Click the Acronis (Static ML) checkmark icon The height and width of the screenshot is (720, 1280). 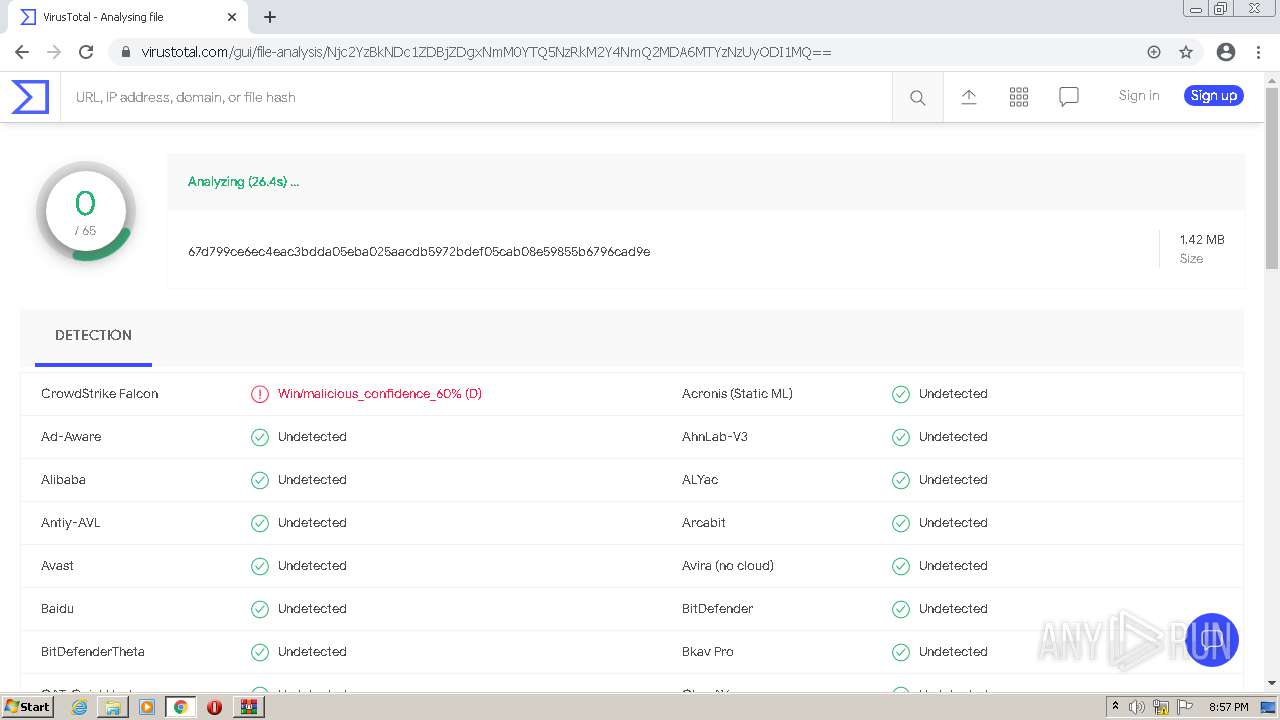coord(901,394)
